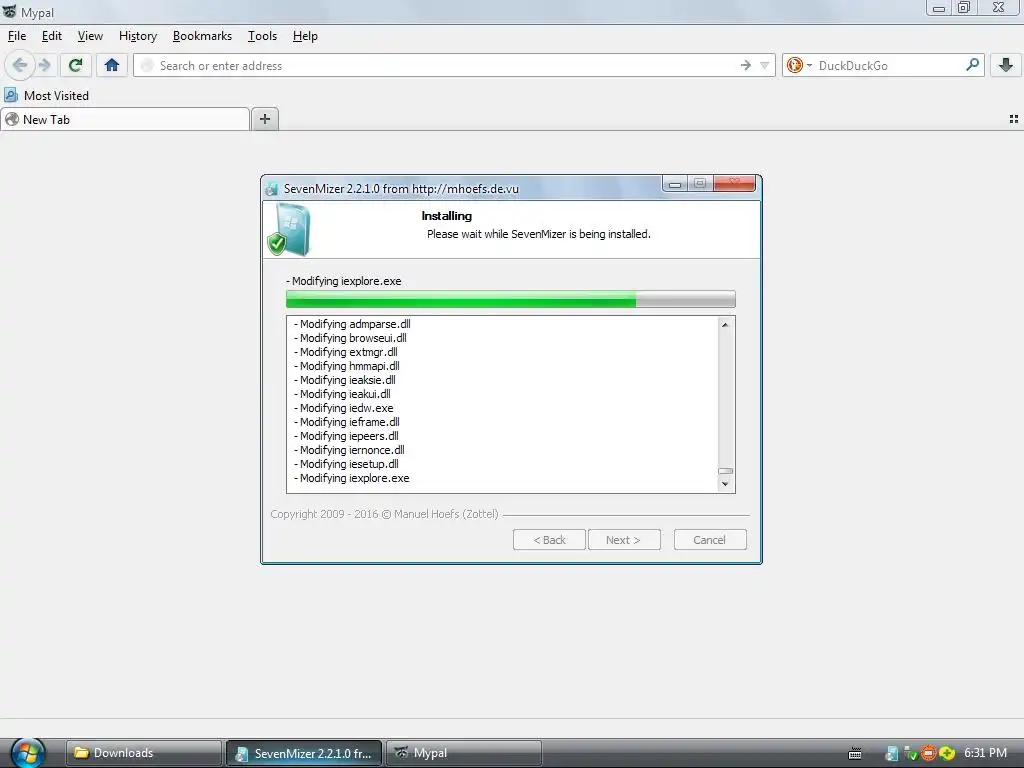Select the 'Modifying ieframe.dll' log line
This screenshot has height=768, width=1024.
coord(347,422)
